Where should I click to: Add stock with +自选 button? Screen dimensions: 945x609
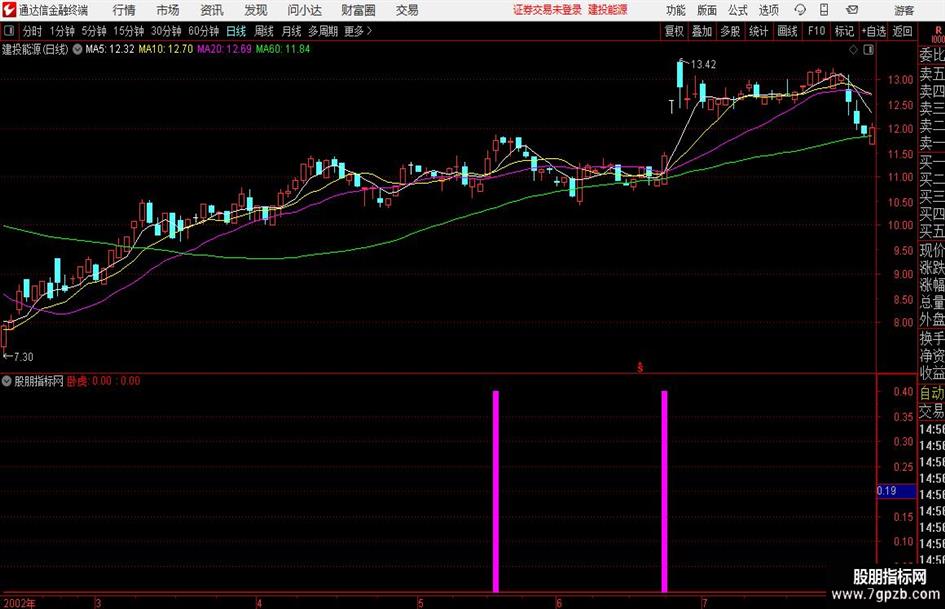(873, 31)
